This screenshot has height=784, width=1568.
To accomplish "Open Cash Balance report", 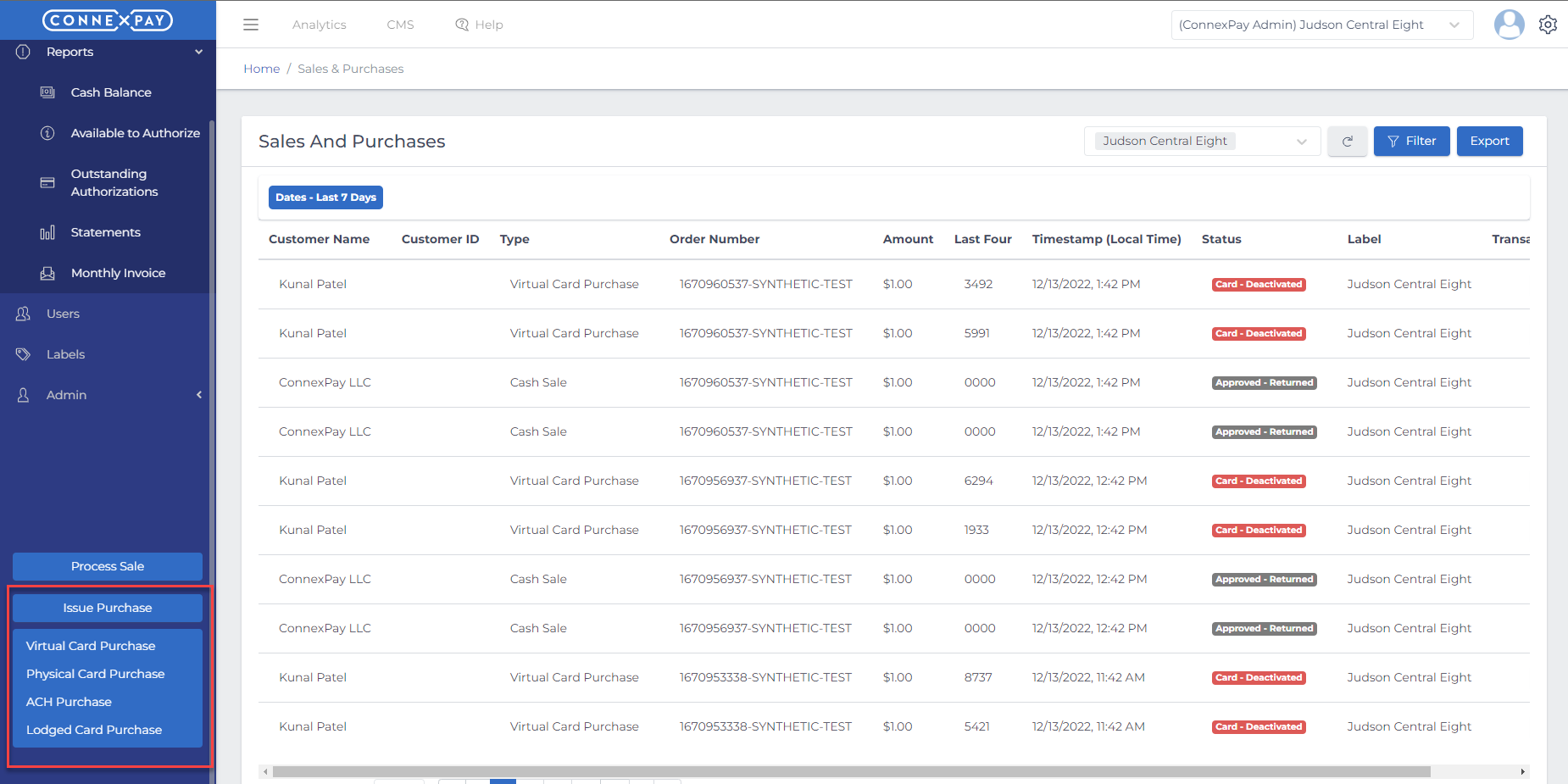I will (111, 92).
